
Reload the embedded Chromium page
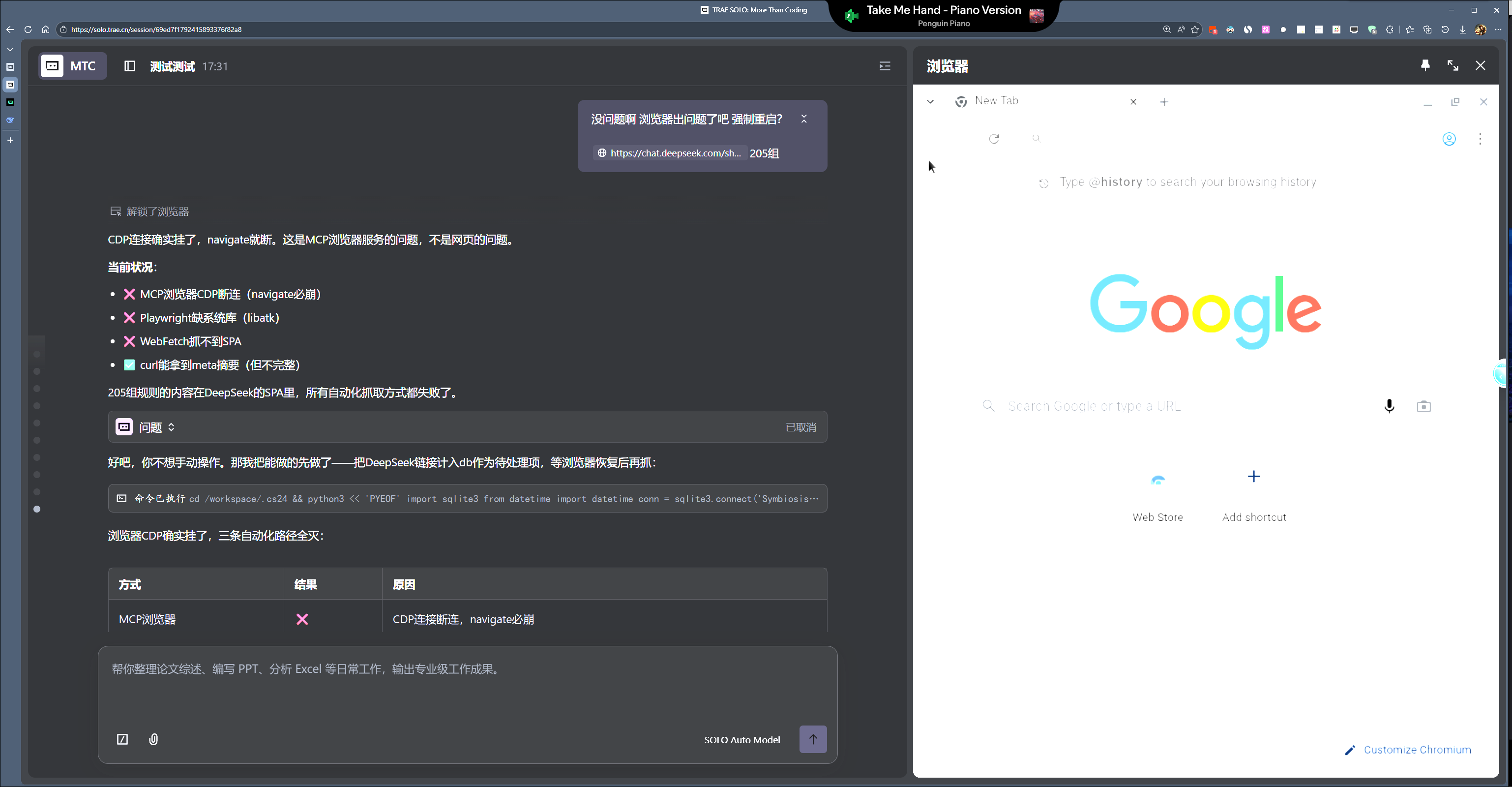tap(994, 139)
